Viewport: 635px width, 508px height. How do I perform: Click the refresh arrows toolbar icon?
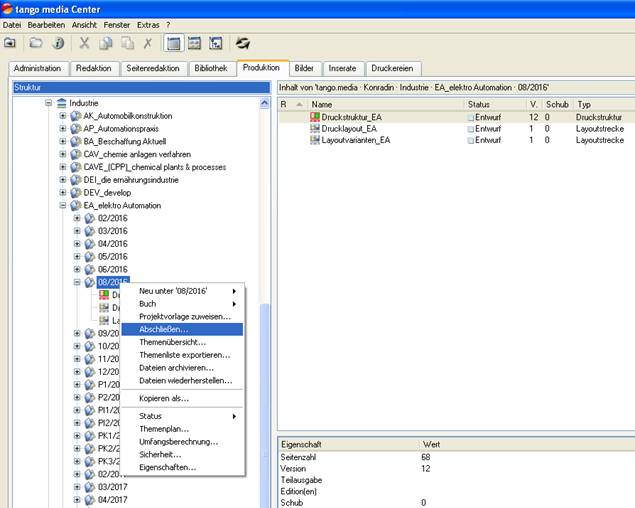click(242, 43)
